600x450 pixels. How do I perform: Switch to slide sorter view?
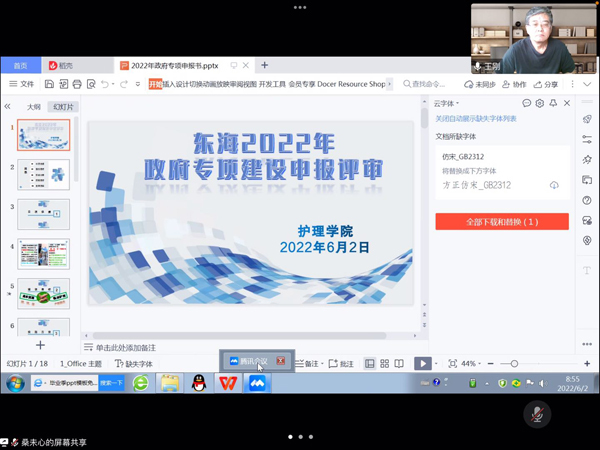(384, 364)
